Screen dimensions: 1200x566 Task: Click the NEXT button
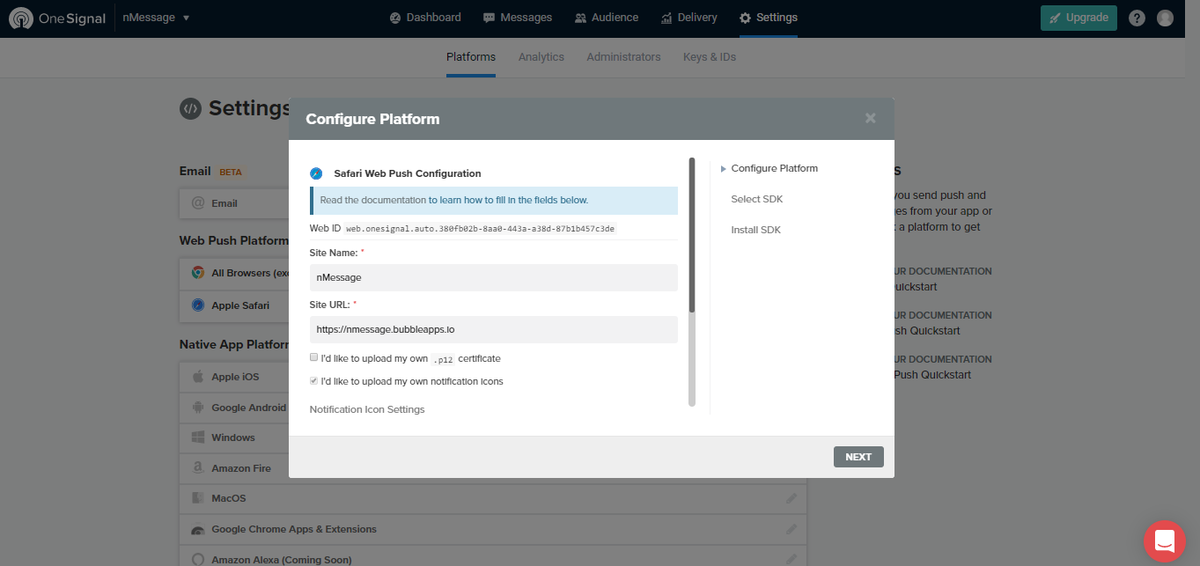pyautogui.click(x=858, y=457)
